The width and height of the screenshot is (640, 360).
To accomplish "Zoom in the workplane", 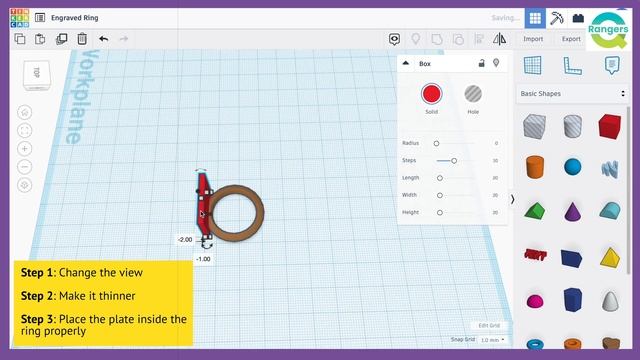I will click(x=24, y=149).
